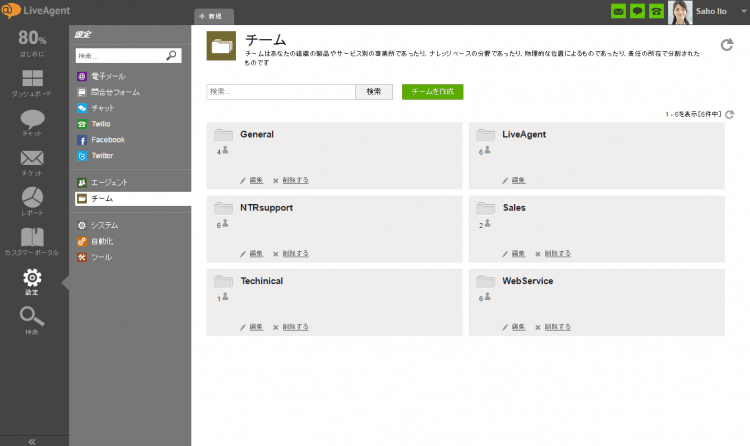Viewport: 750px width, 446px height.
Task: Open the General team name
Action: pyautogui.click(x=257, y=134)
